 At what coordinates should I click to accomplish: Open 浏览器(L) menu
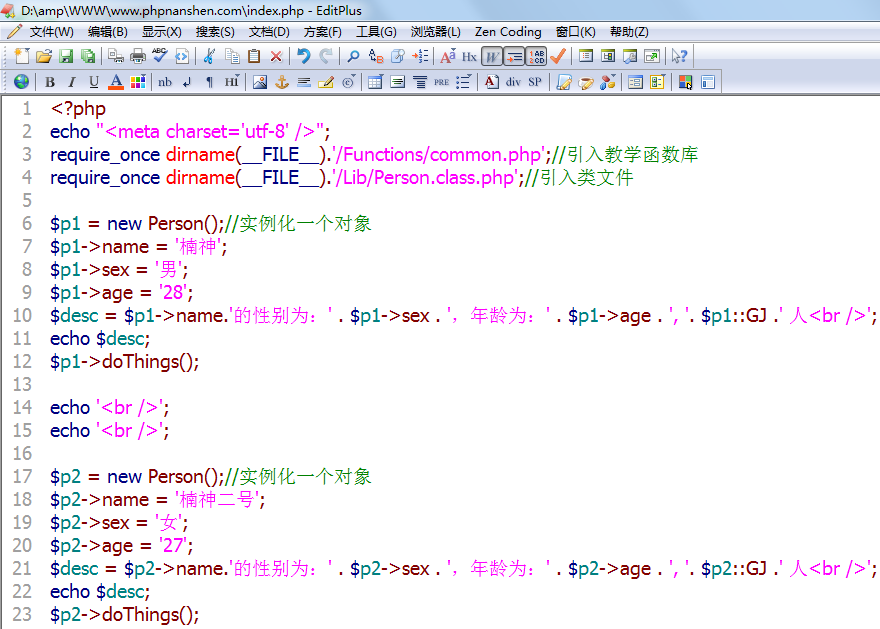click(x=436, y=32)
